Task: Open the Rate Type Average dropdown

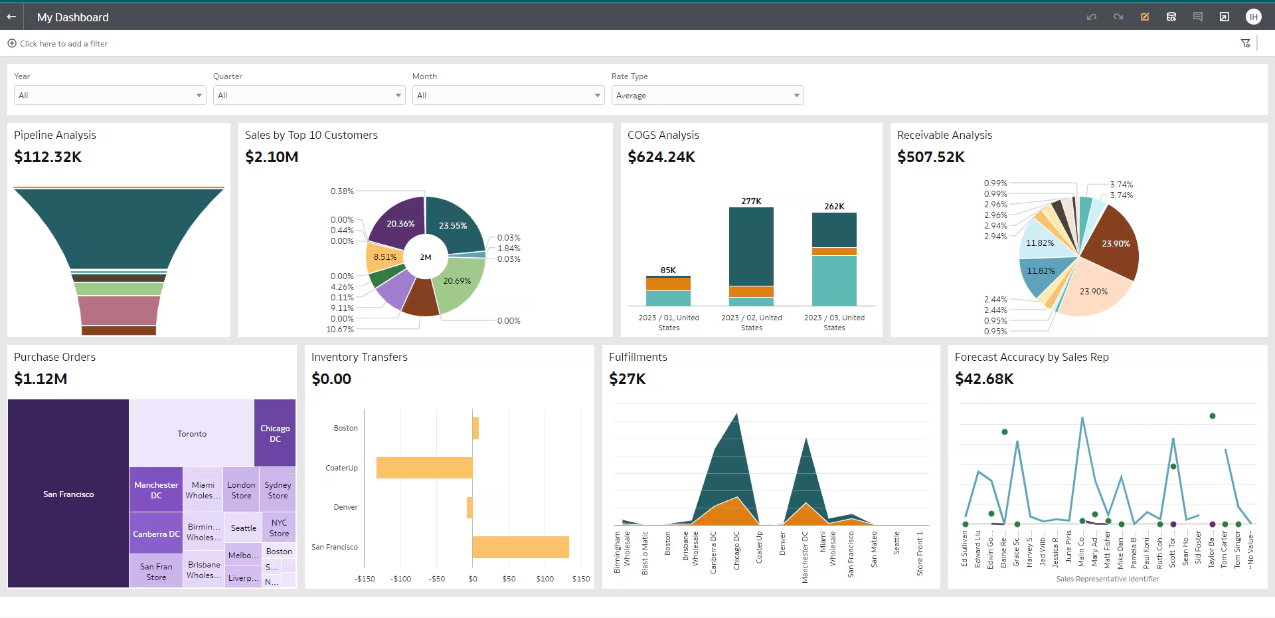Action: point(707,95)
